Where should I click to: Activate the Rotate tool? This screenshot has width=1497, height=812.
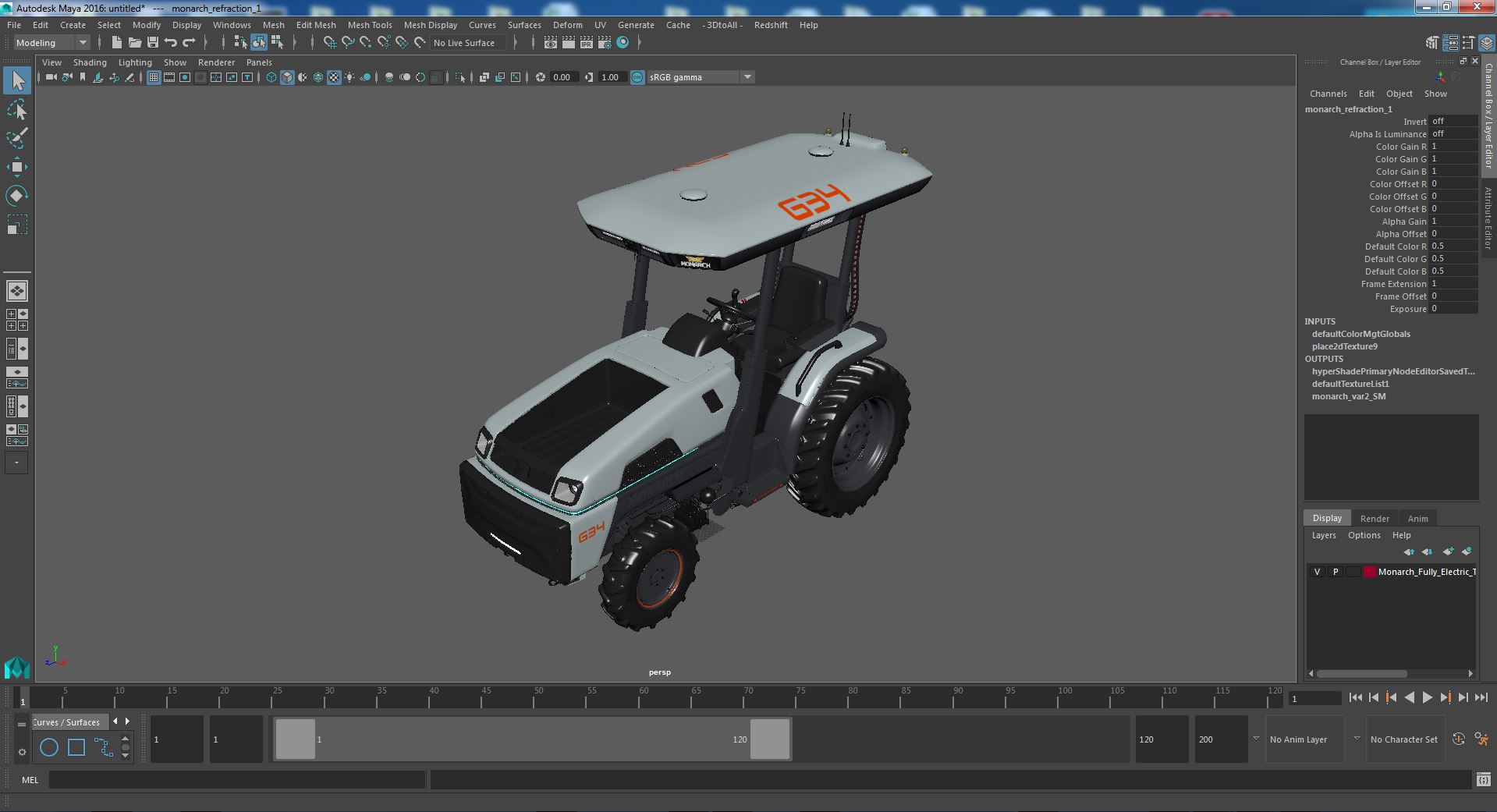pyautogui.click(x=17, y=196)
